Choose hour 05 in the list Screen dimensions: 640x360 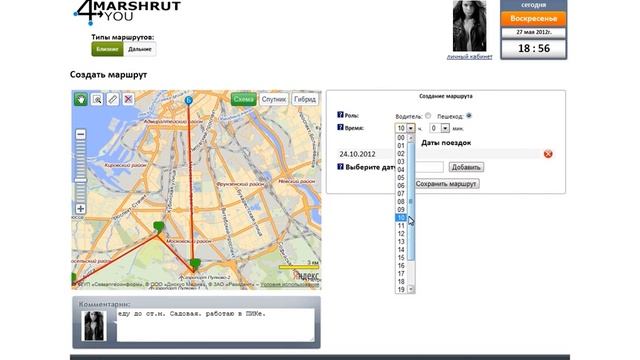coord(401,178)
